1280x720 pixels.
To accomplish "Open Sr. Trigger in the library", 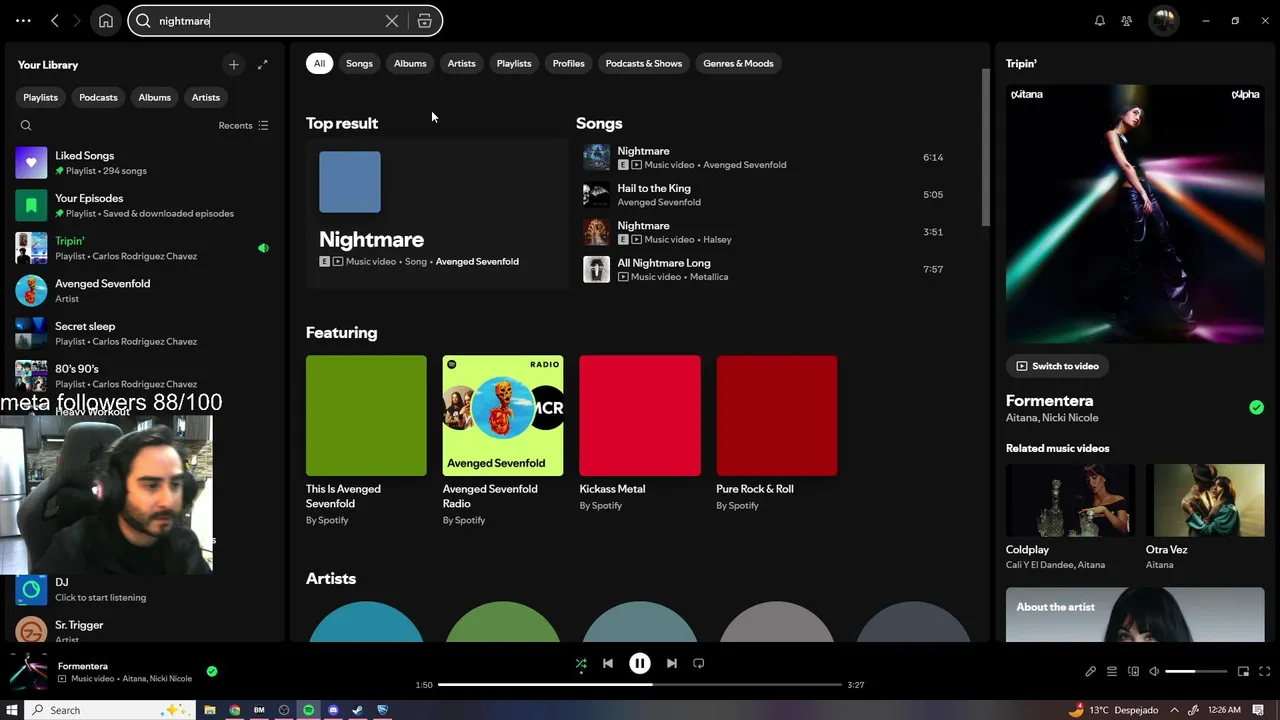I will click(x=143, y=630).
